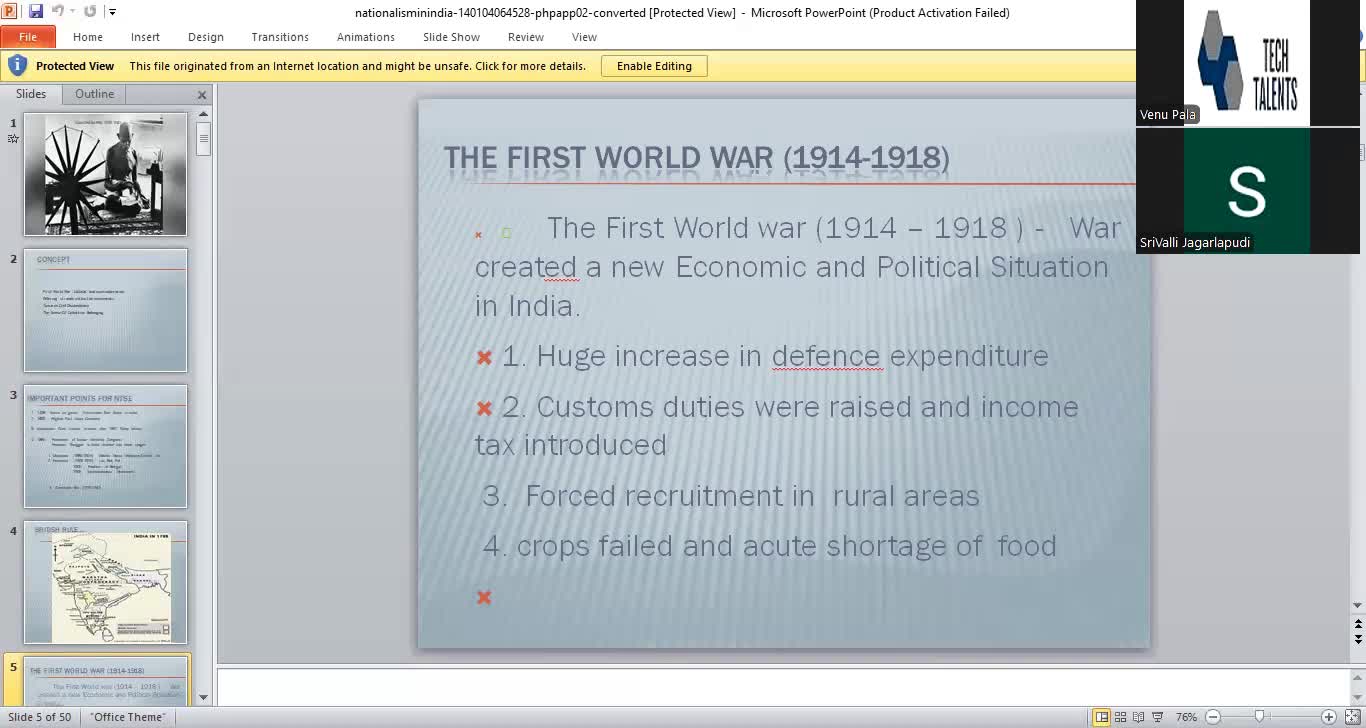Click the Redo/Repeat icon
The height and width of the screenshot is (728, 1366).
90,12
